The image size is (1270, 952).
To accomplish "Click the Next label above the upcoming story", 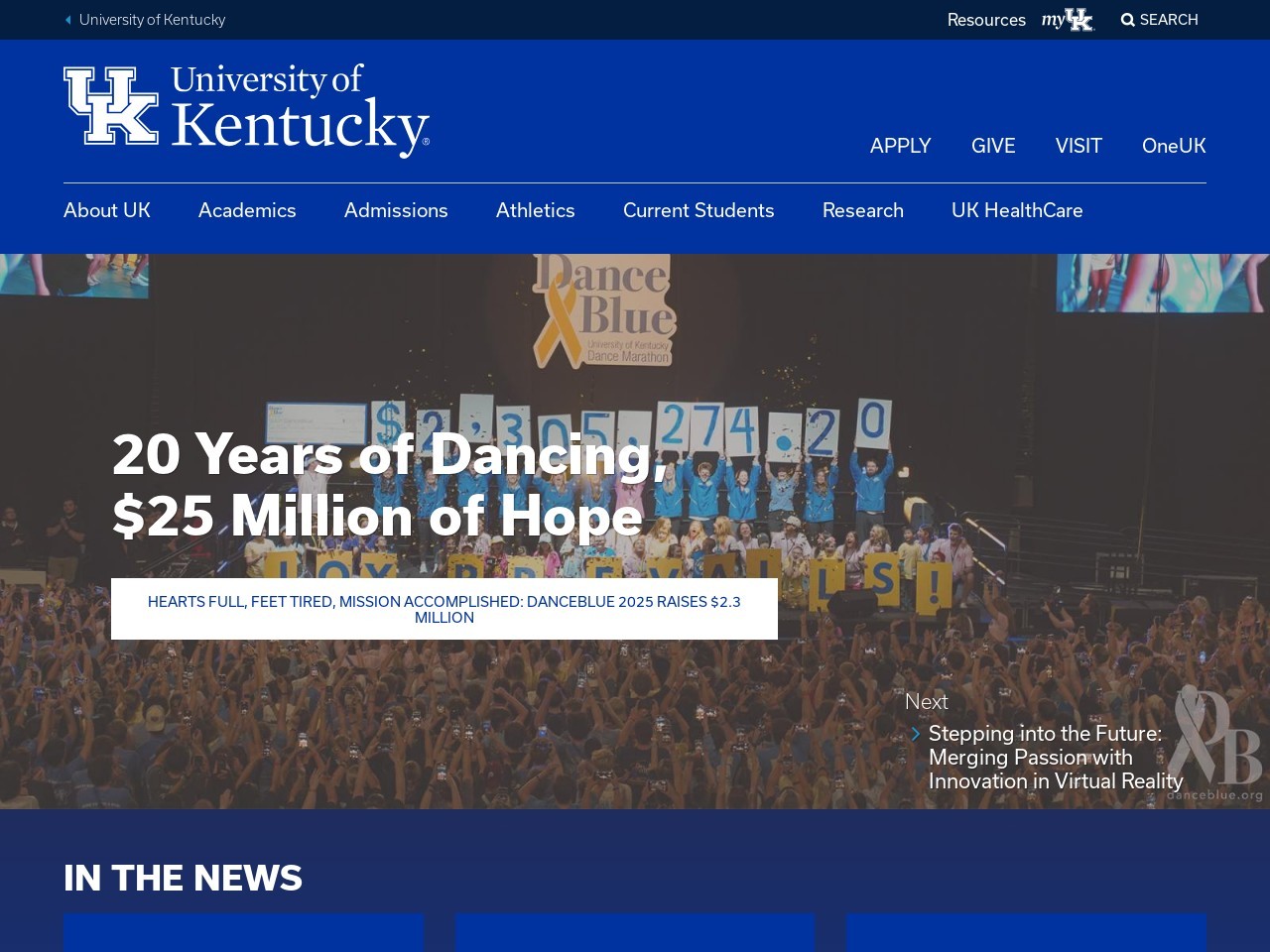I will [927, 702].
